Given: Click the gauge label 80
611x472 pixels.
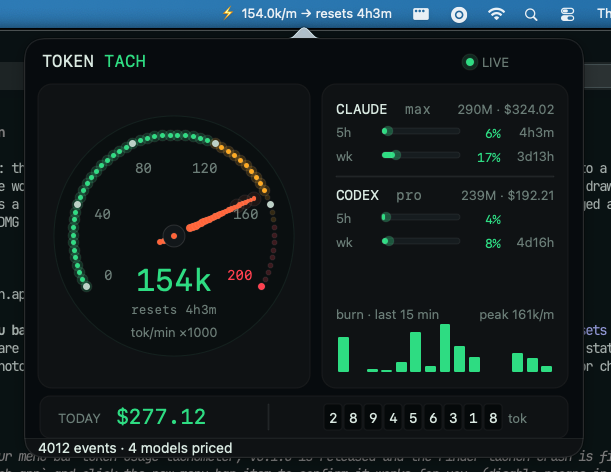Looking at the screenshot, I should [143, 168].
